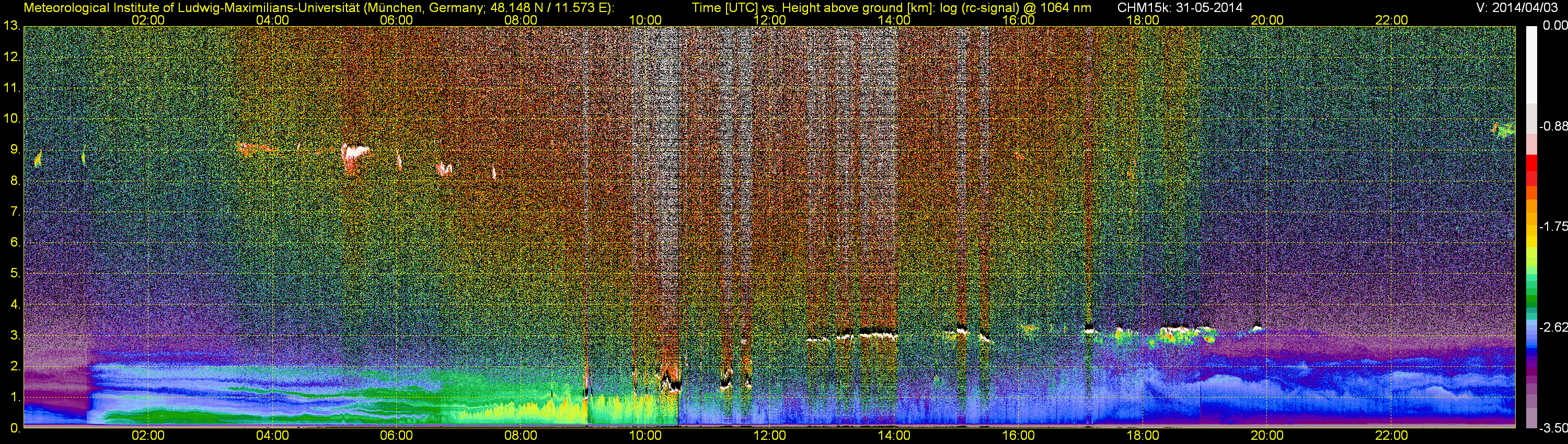Click the 10:00 label on the top time axis
1568x444 pixels.
(645, 20)
